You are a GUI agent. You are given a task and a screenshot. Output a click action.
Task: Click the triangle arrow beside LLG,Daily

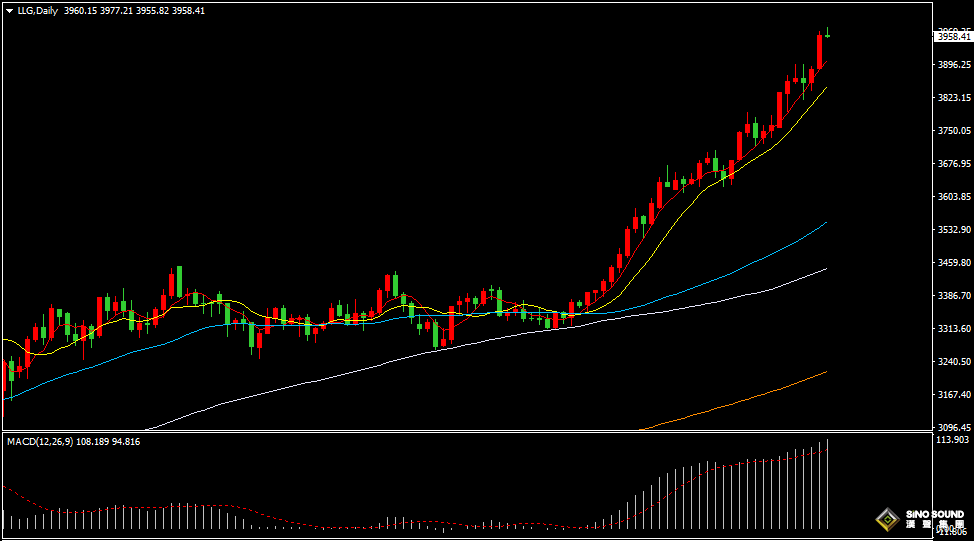[9, 11]
